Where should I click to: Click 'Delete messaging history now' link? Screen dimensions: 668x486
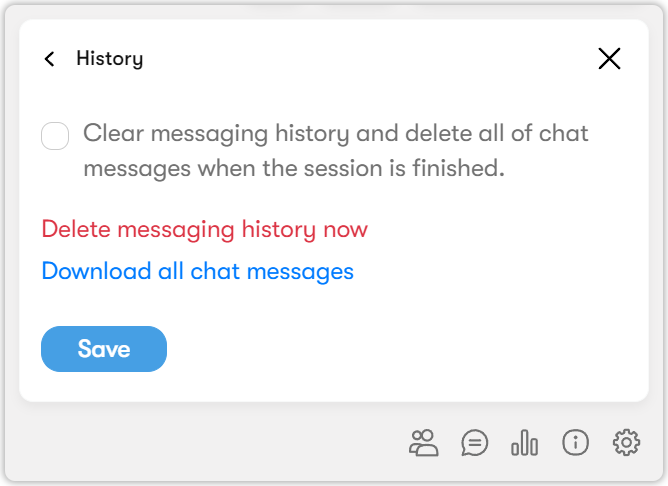(x=204, y=229)
